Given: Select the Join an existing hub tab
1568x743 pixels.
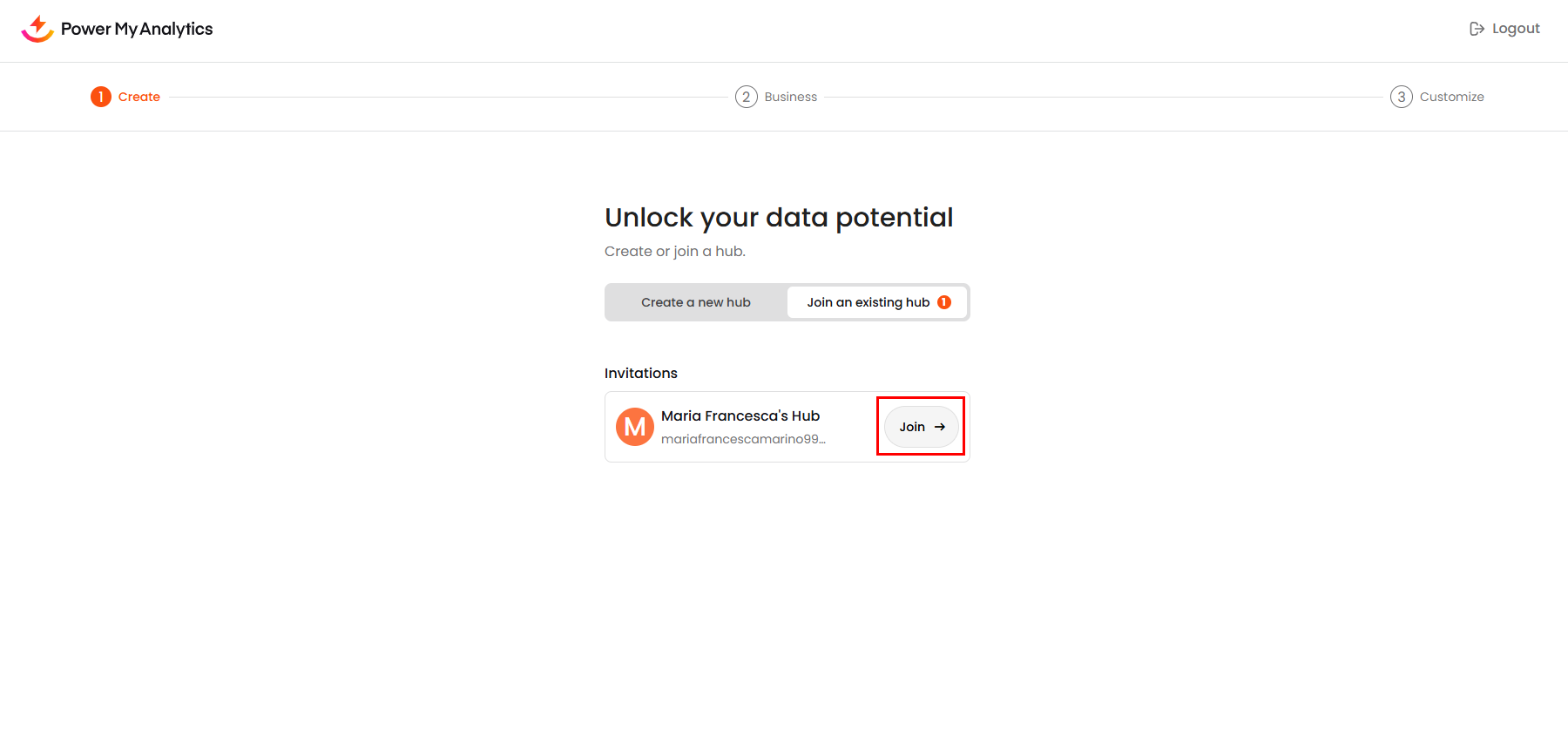Looking at the screenshot, I should 868,302.
